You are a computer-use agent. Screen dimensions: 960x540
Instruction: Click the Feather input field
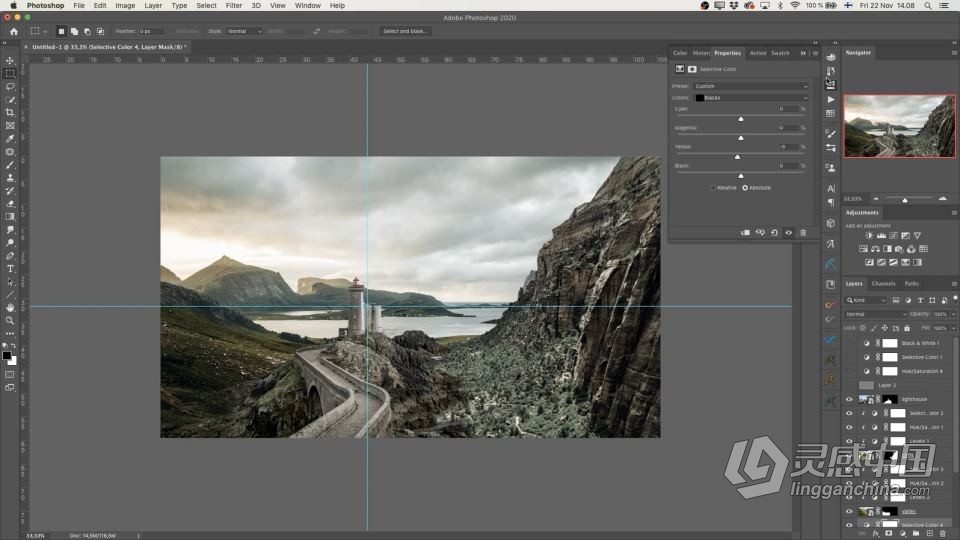click(151, 31)
